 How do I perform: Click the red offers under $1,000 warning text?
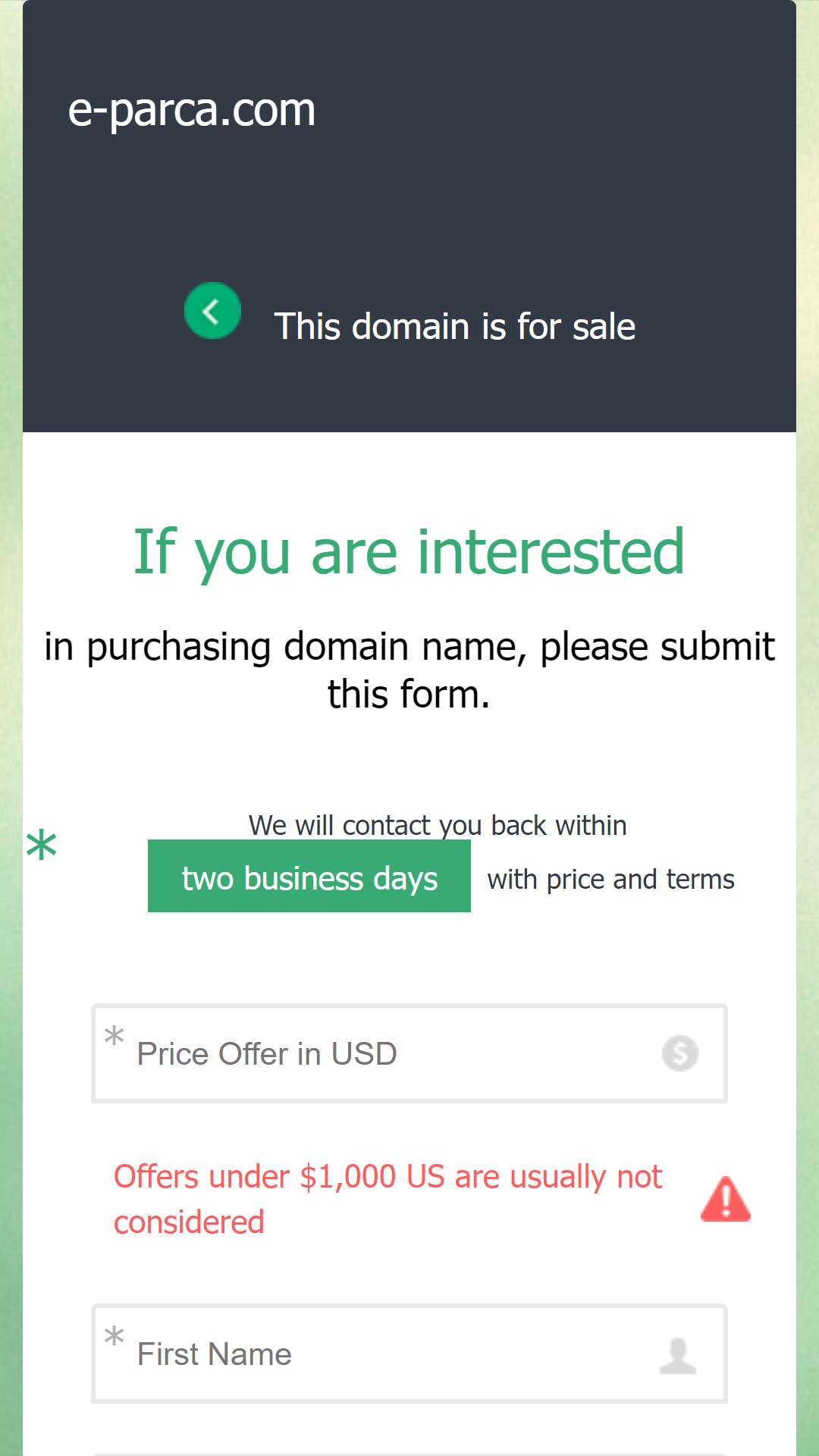pos(388,1200)
